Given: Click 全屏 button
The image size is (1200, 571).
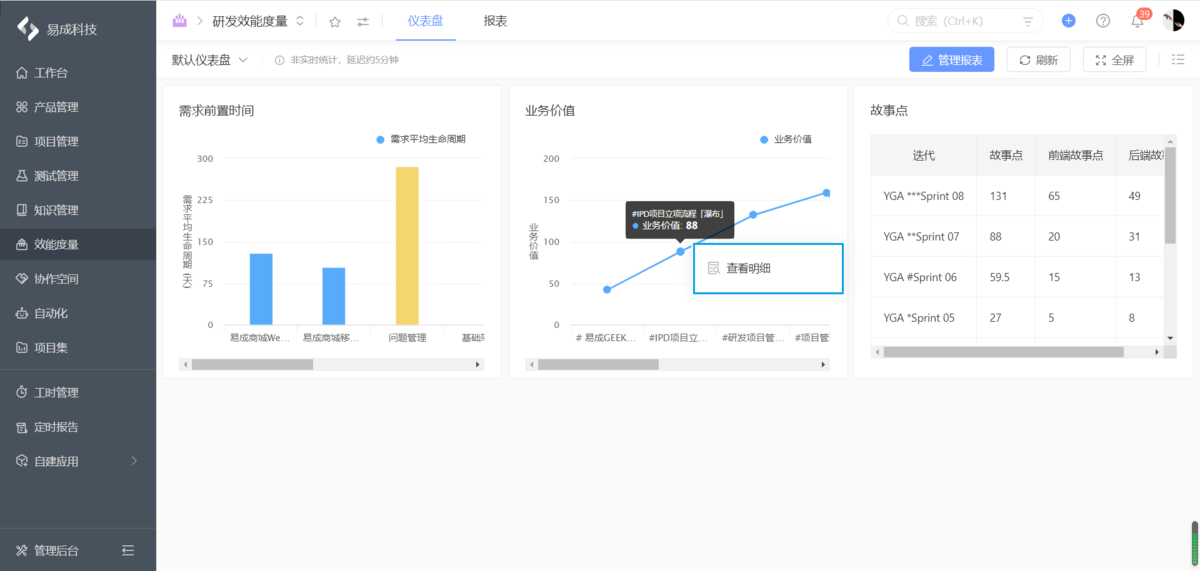Looking at the screenshot, I should tap(1115, 60).
